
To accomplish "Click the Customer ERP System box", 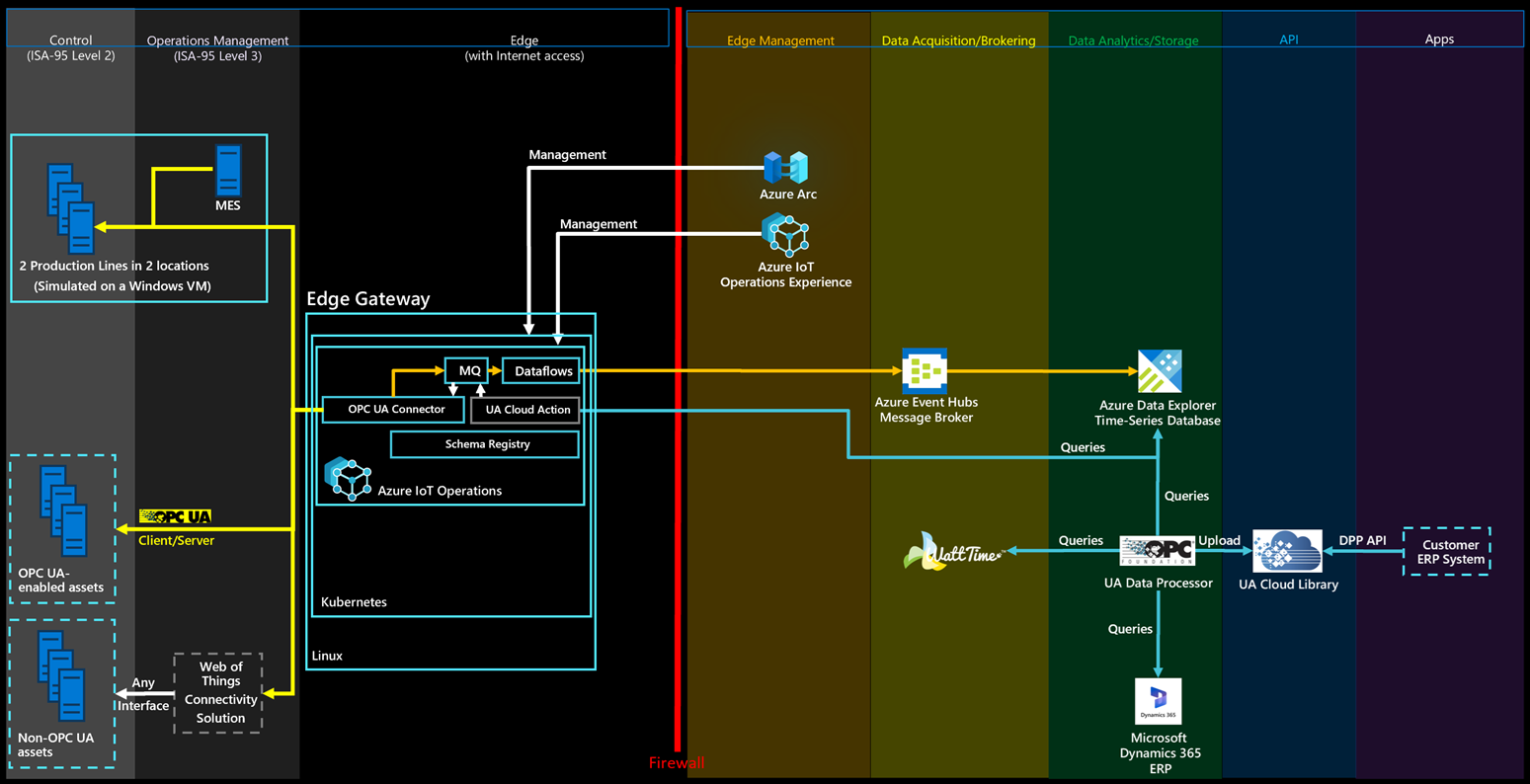I will click(x=1448, y=552).
